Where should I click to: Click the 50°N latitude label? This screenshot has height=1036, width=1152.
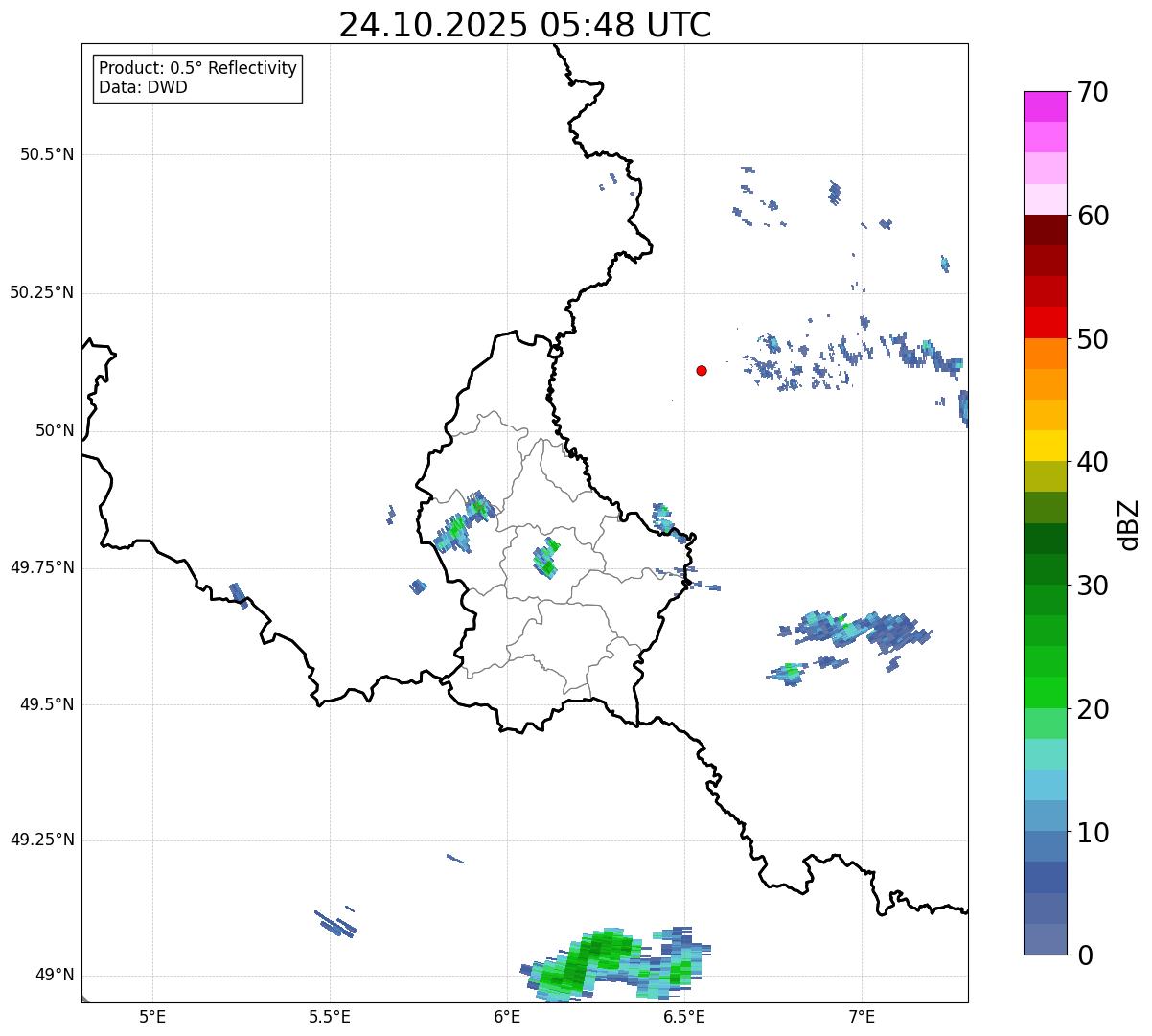click(x=55, y=430)
